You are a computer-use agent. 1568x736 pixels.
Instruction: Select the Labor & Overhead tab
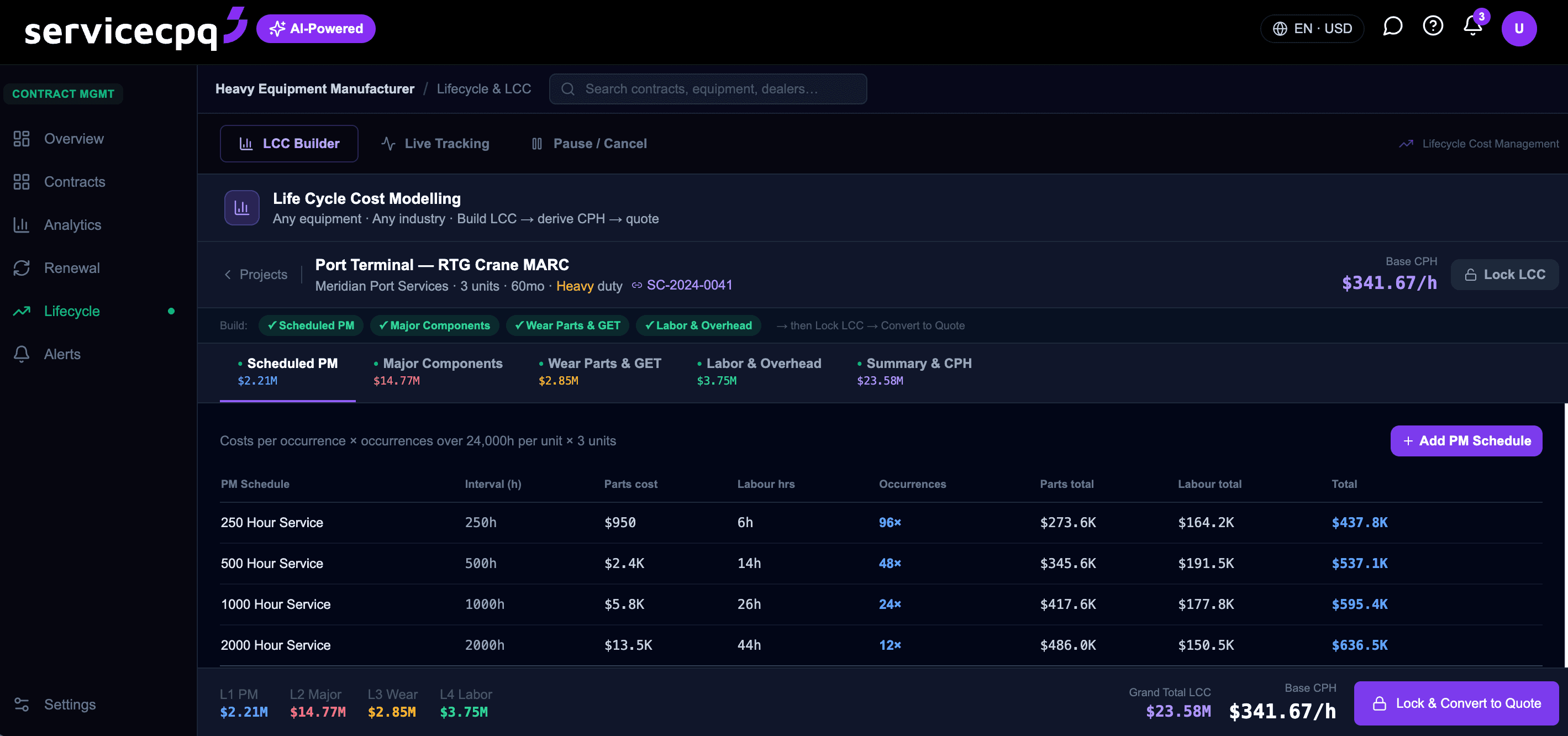pyautogui.click(x=759, y=371)
